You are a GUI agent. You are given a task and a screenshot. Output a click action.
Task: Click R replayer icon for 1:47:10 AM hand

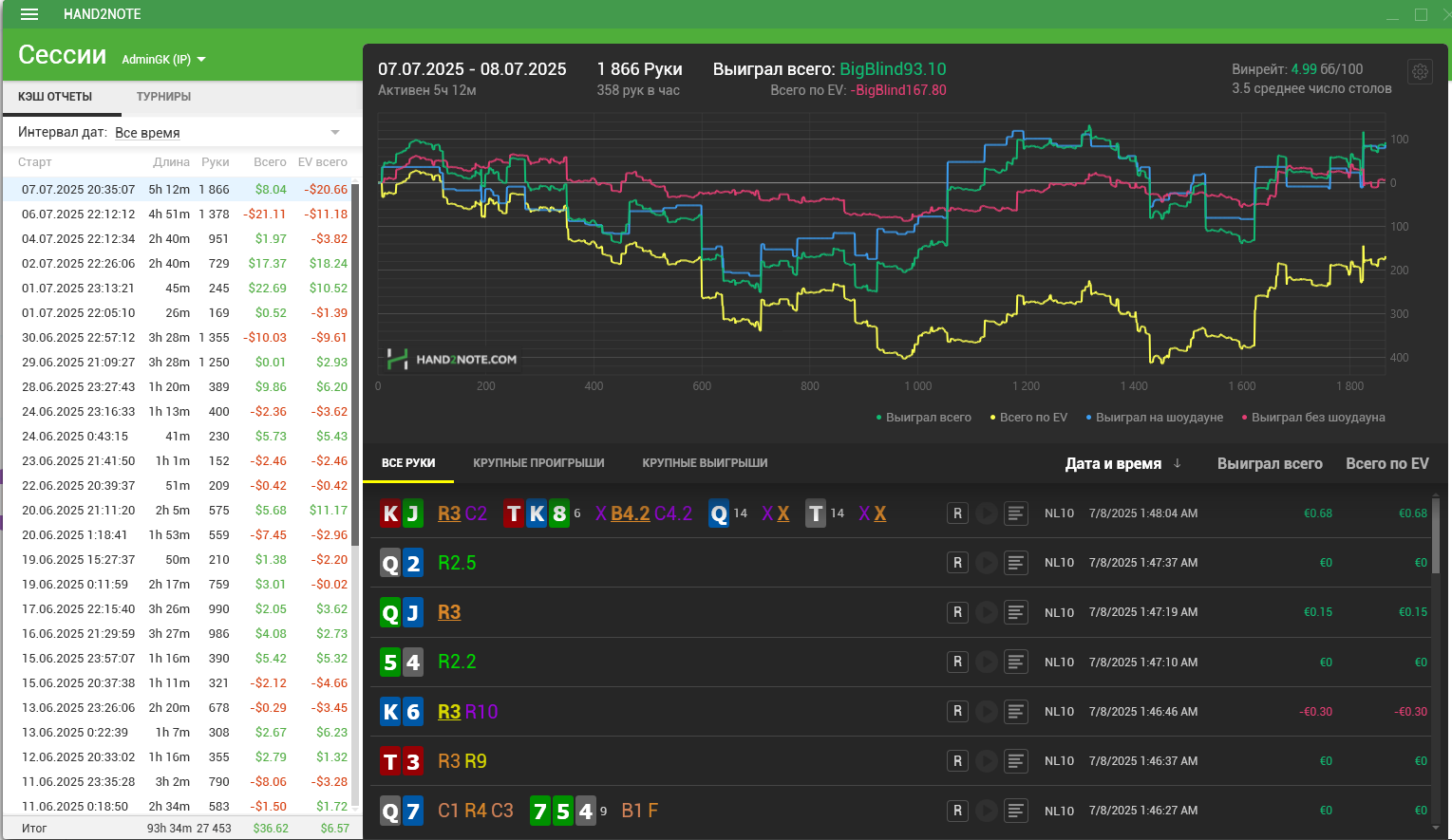point(957,662)
